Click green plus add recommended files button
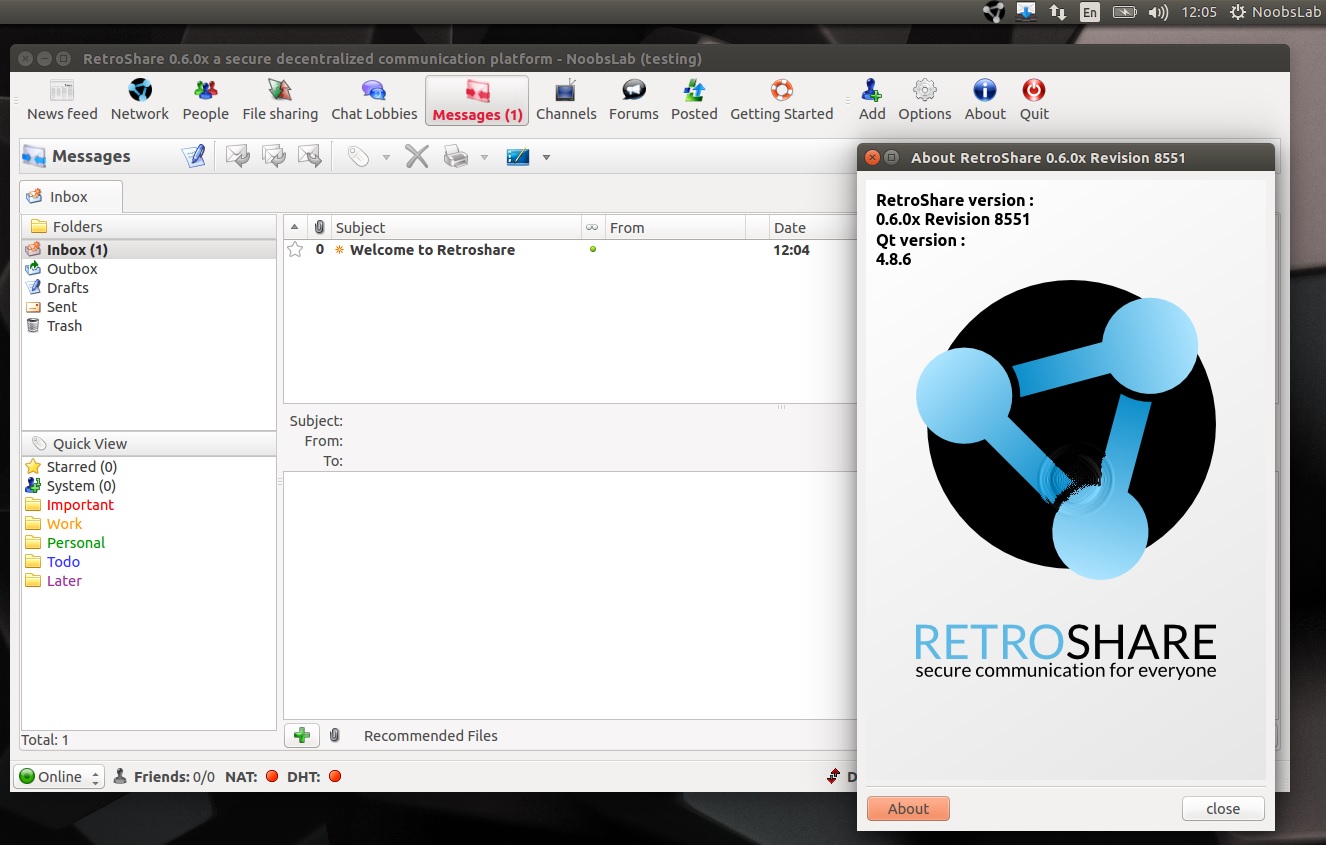 pyautogui.click(x=302, y=736)
